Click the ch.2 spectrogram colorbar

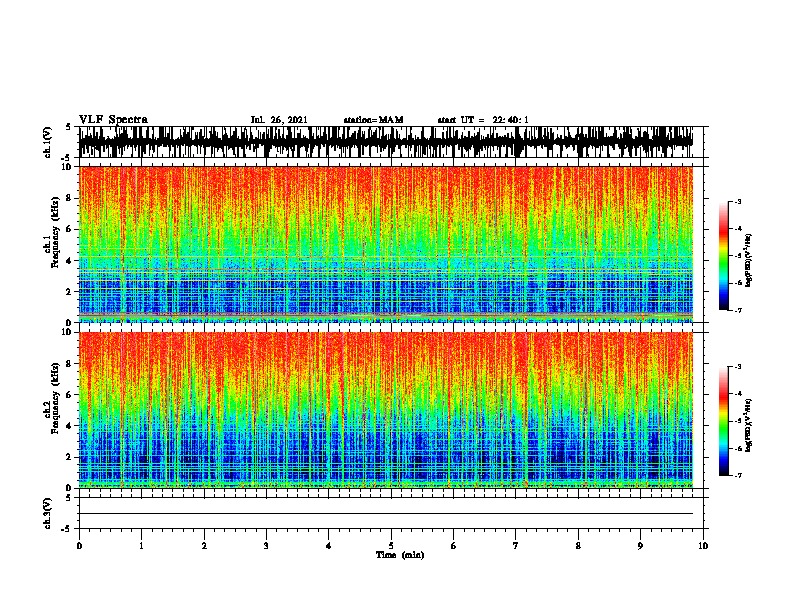pos(724,421)
